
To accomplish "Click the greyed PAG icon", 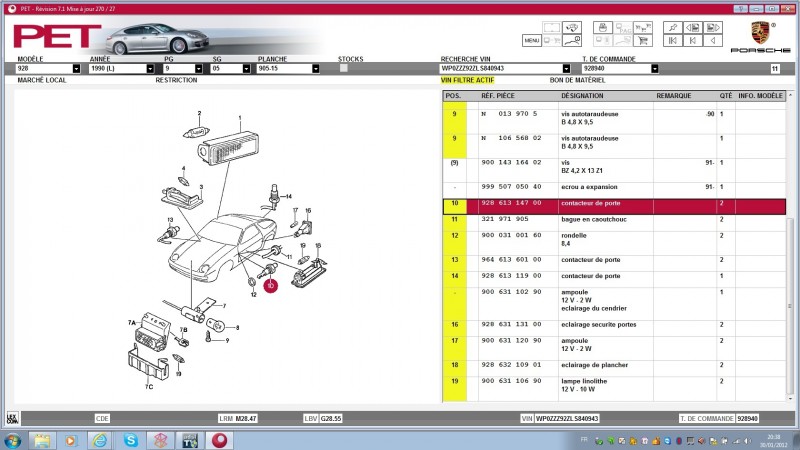I will [x=623, y=28].
